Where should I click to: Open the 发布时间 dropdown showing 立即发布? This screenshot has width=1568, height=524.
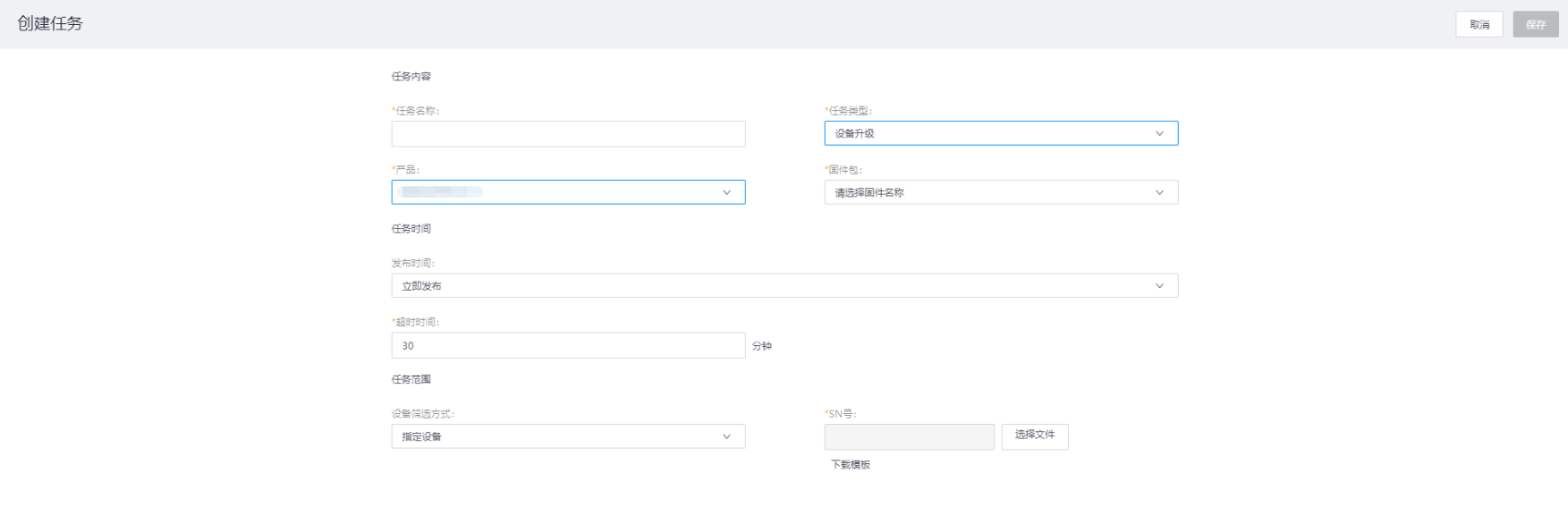(769, 286)
